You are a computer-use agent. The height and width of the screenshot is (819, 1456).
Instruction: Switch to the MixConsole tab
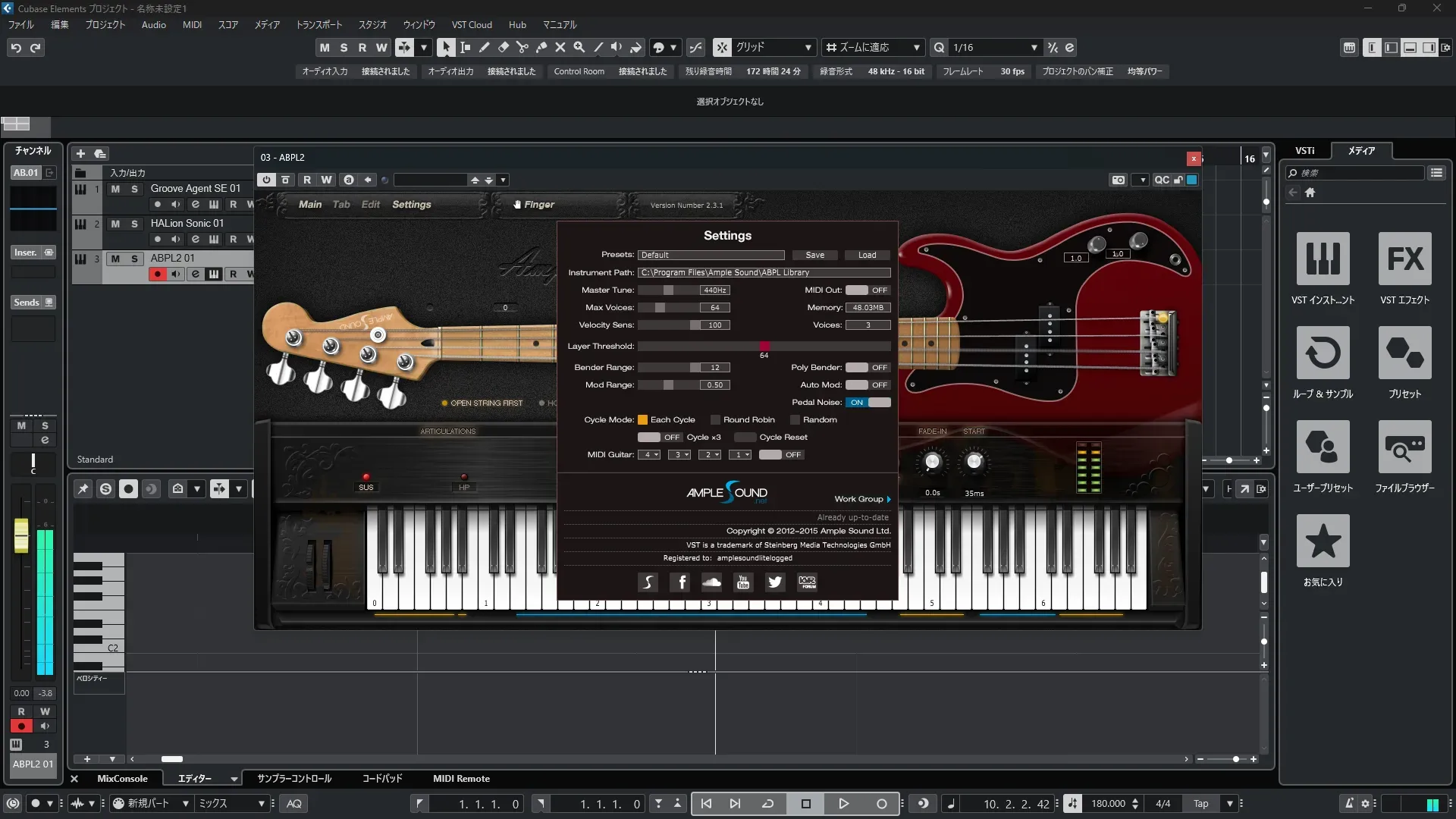pos(122,779)
